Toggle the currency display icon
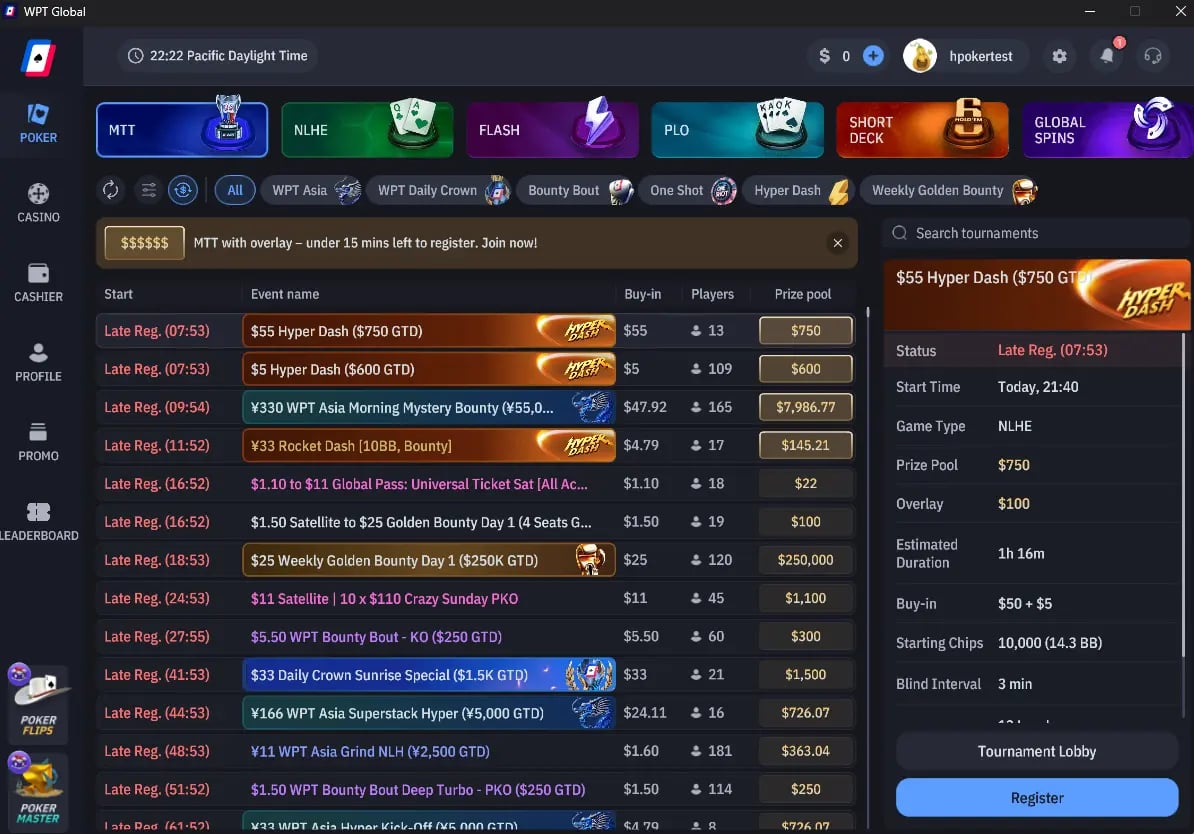This screenshot has width=1194, height=834. pyautogui.click(x=183, y=190)
